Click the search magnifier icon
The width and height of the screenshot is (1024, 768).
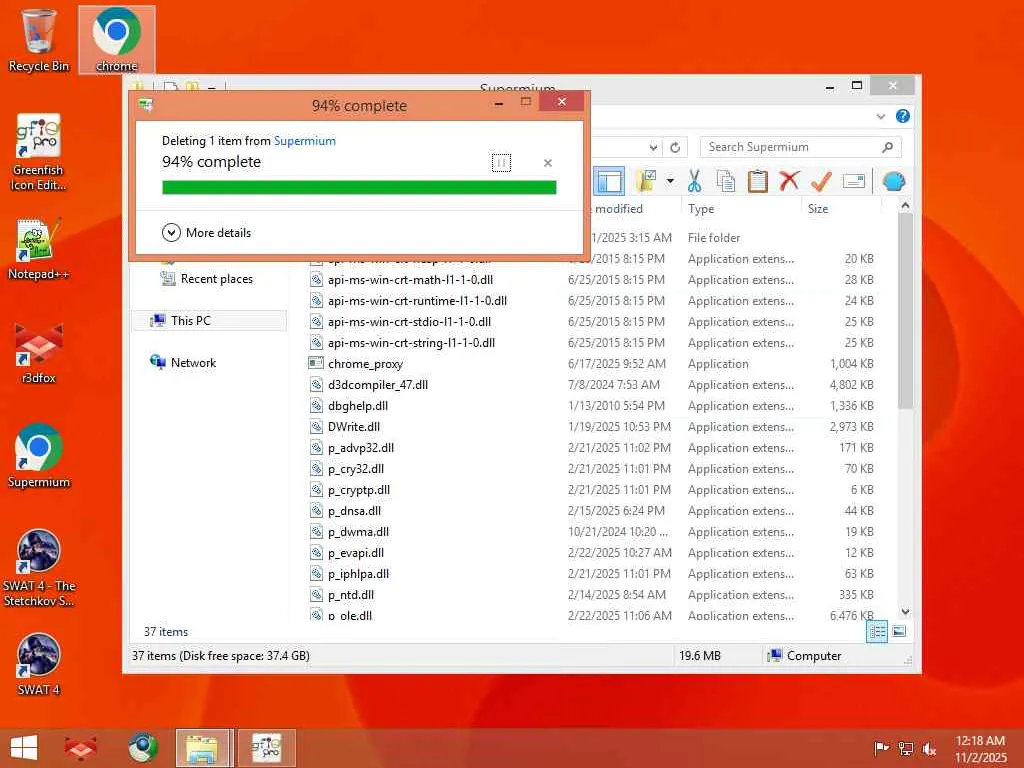click(887, 147)
